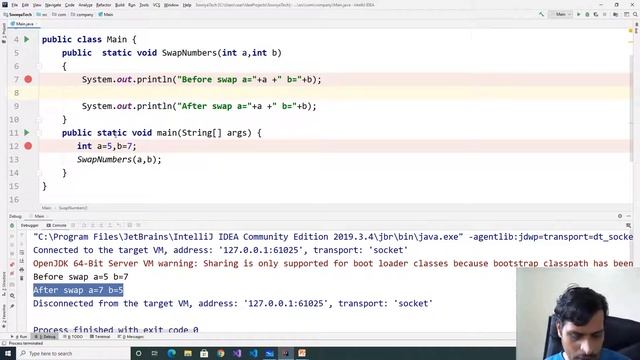Image resolution: width=640 pixels, height=360 pixels.
Task: Click Cortana circle icon on taskbar
Action: [x=138, y=353]
